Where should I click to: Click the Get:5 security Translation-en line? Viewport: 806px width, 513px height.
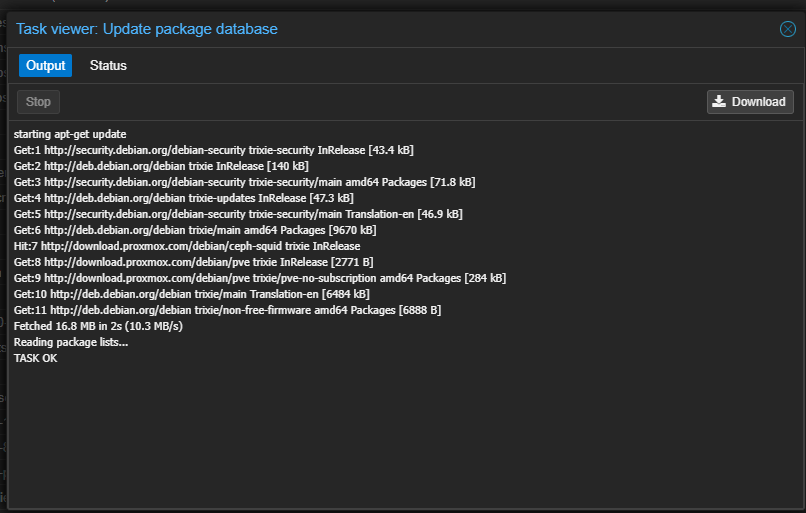(238, 214)
